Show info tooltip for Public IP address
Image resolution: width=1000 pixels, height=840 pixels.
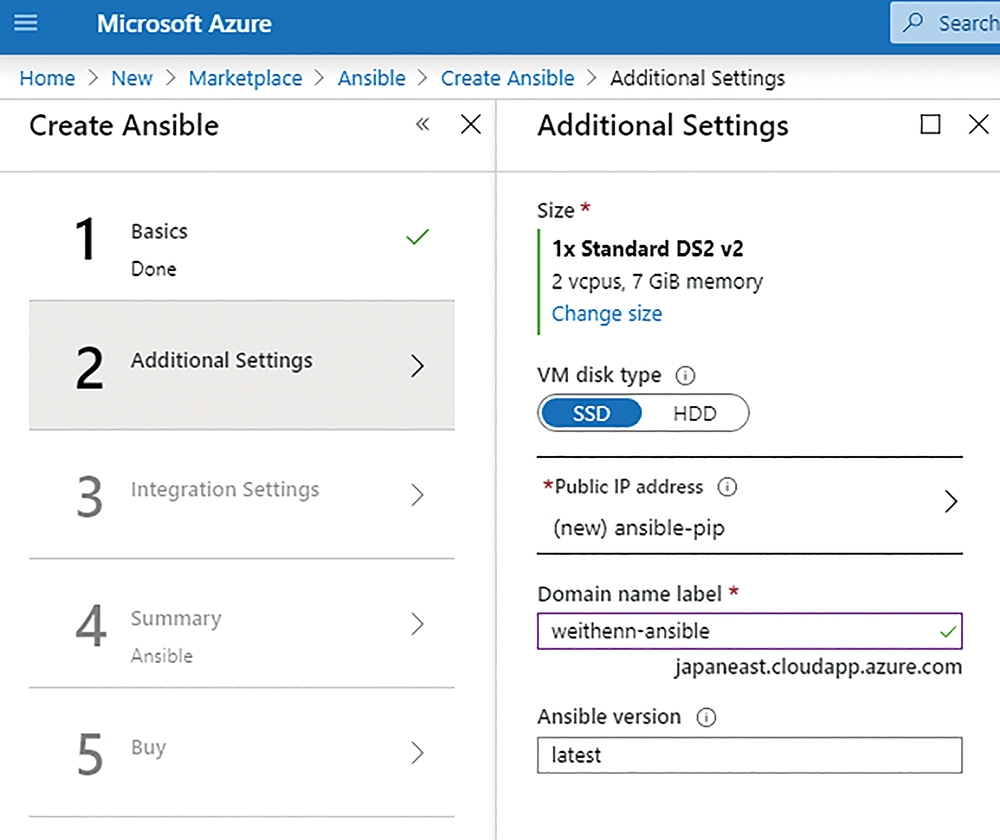[x=727, y=487]
